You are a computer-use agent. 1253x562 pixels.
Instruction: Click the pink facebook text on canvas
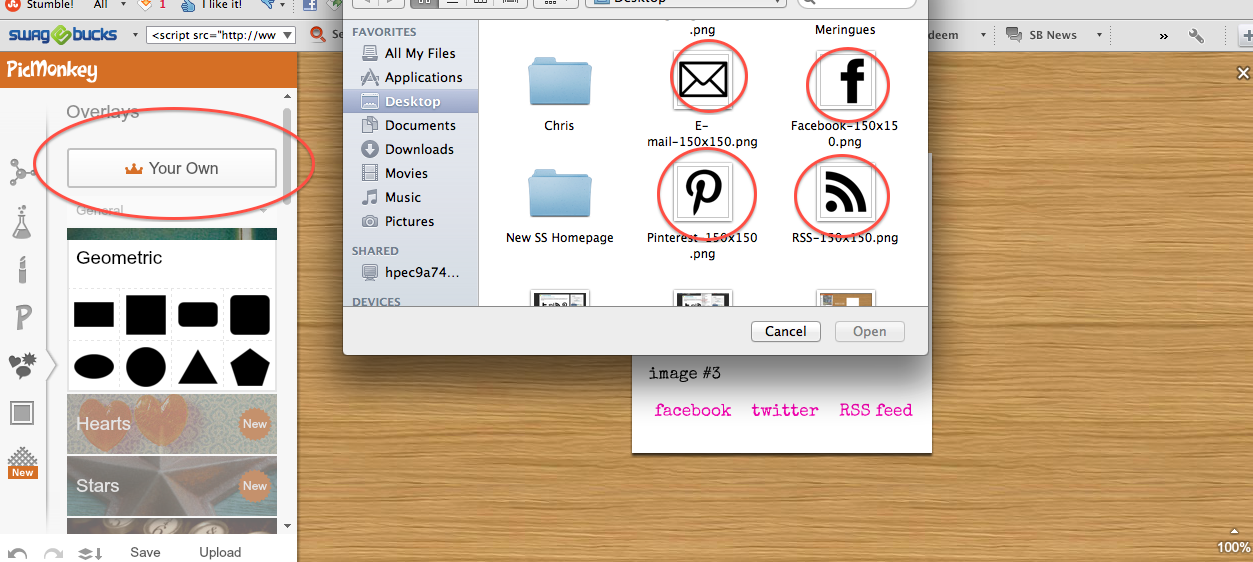point(693,410)
